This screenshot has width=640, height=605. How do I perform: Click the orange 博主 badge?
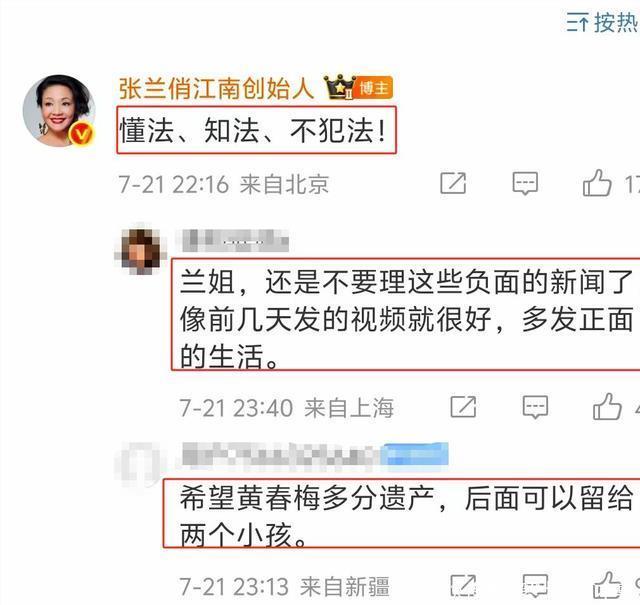pyautogui.click(x=374, y=88)
